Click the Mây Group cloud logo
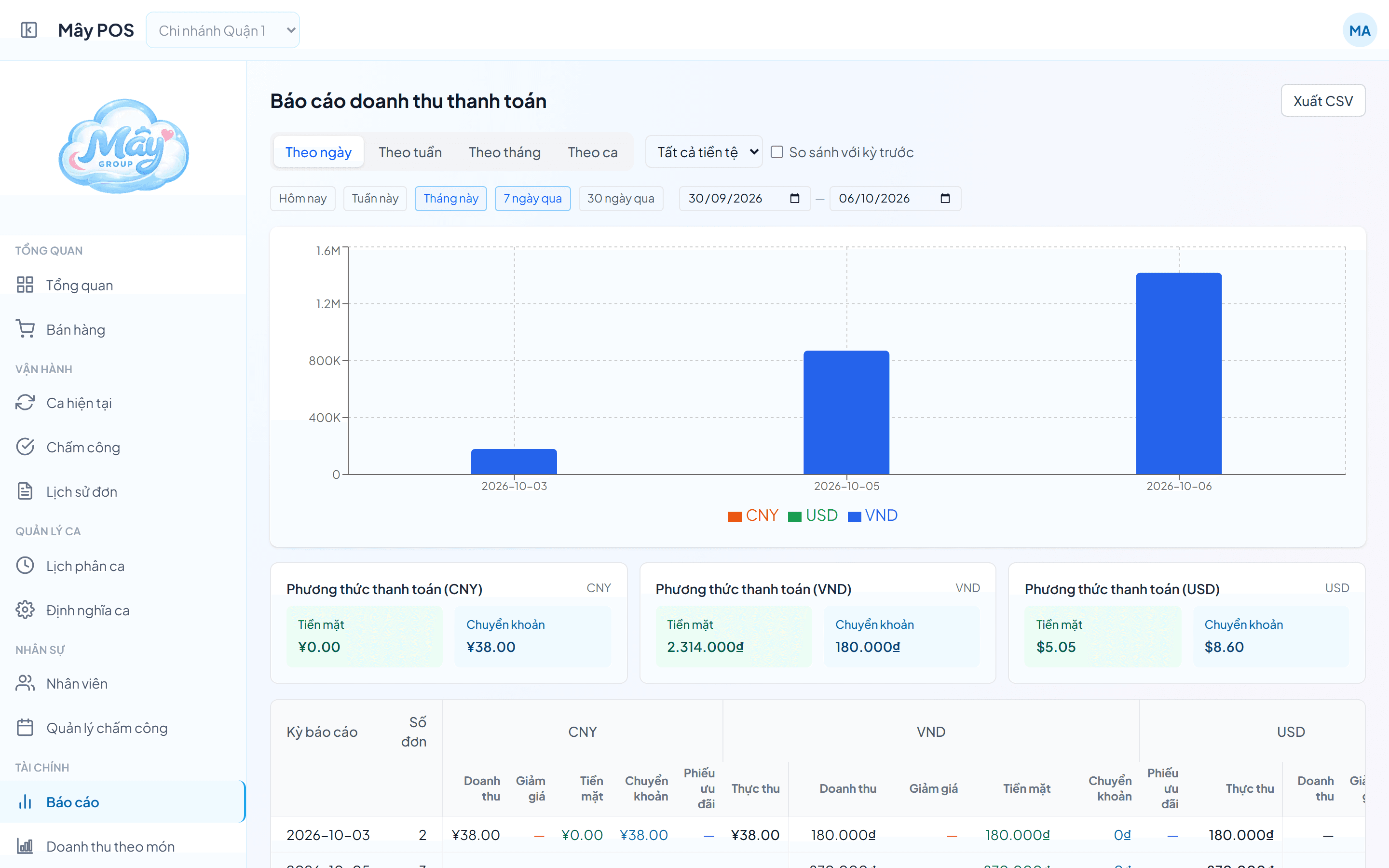 tap(123, 146)
